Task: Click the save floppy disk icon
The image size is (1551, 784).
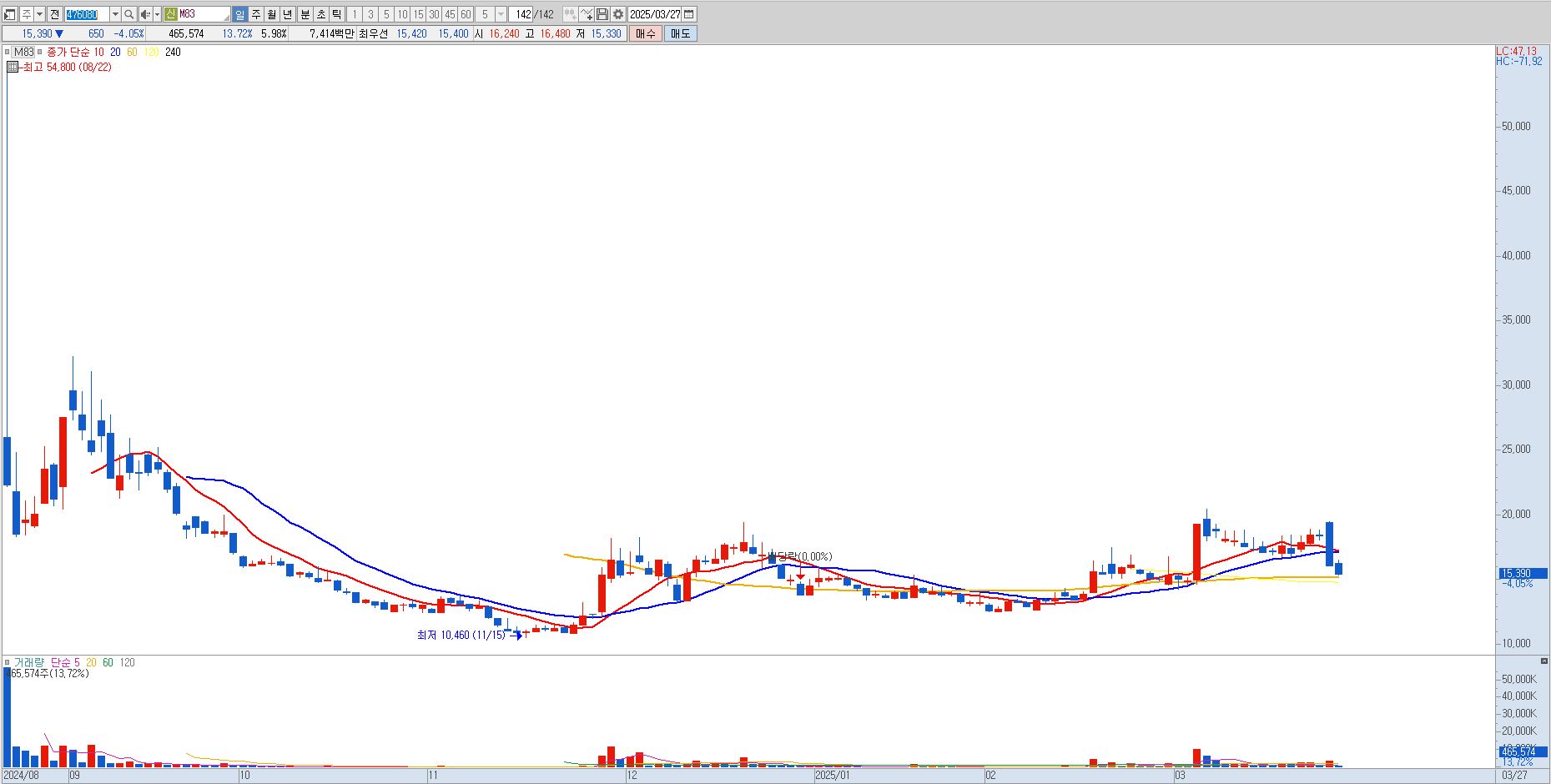Action: pos(602,14)
